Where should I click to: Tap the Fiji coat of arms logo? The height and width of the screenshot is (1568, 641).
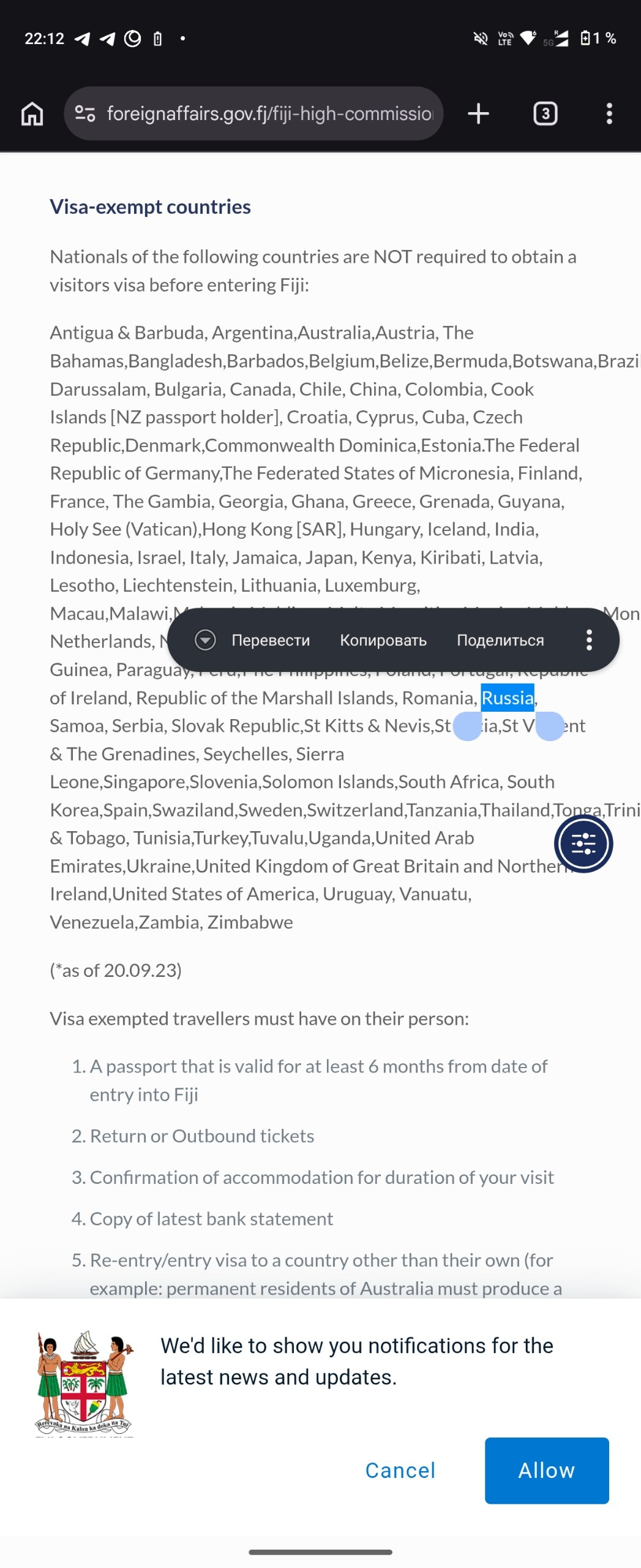coord(84,1382)
